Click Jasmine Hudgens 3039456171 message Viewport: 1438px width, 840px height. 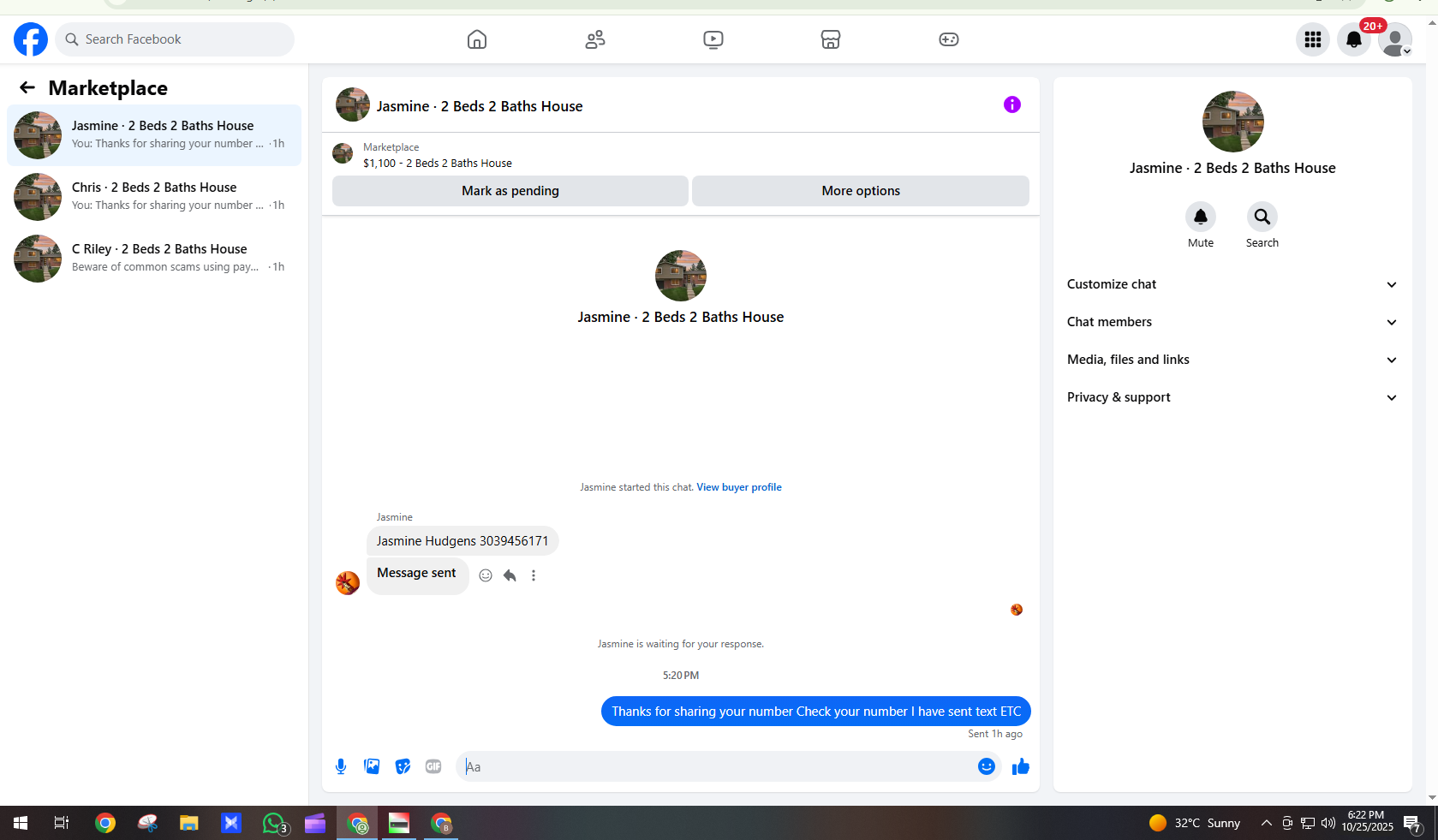(x=462, y=541)
